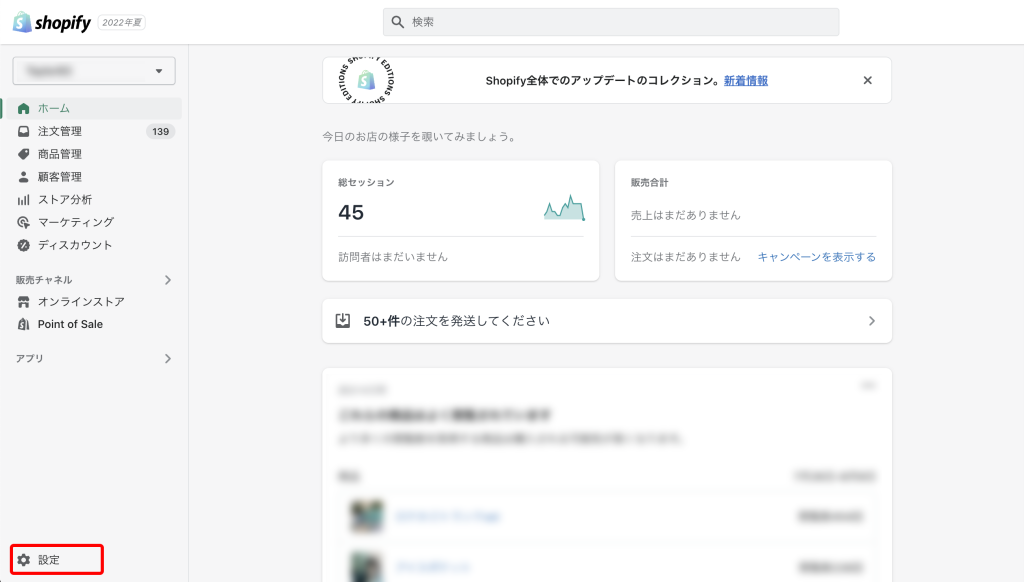Viewport: 1024px width, 582px height.
Task: Dismiss the Shopify Editions banner
Action: click(867, 81)
